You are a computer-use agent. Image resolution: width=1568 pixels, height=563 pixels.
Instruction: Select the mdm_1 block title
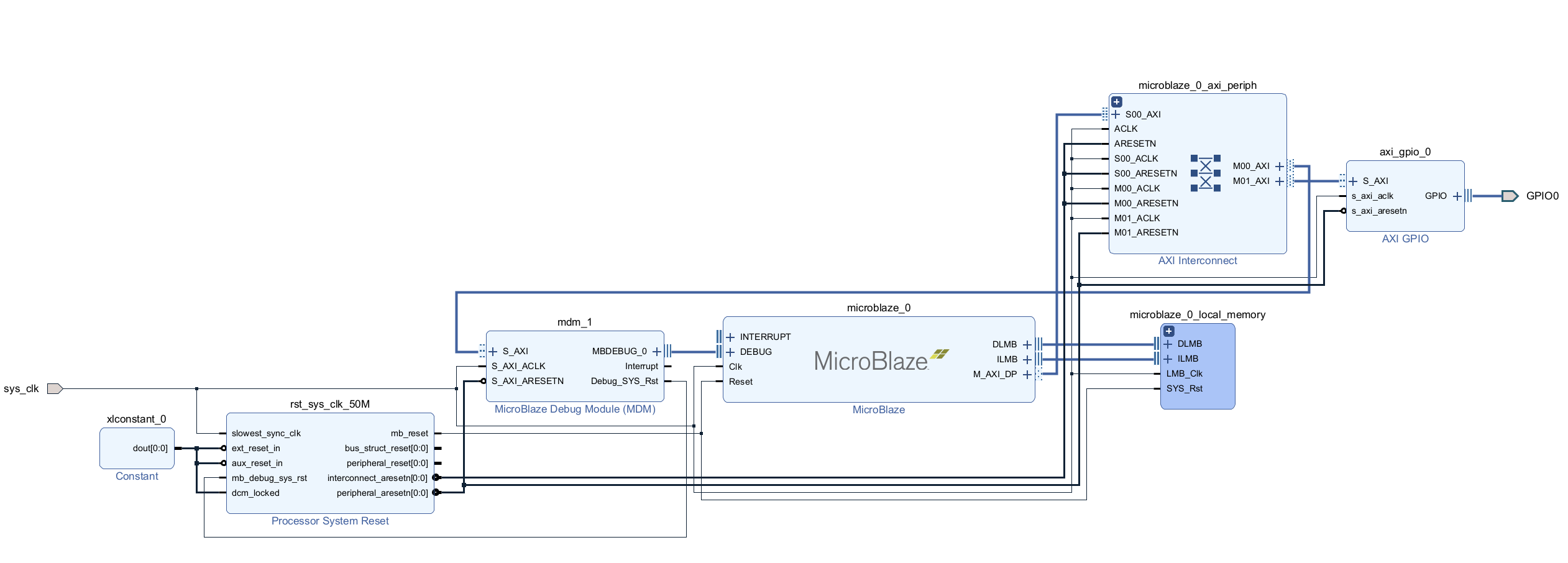574,323
